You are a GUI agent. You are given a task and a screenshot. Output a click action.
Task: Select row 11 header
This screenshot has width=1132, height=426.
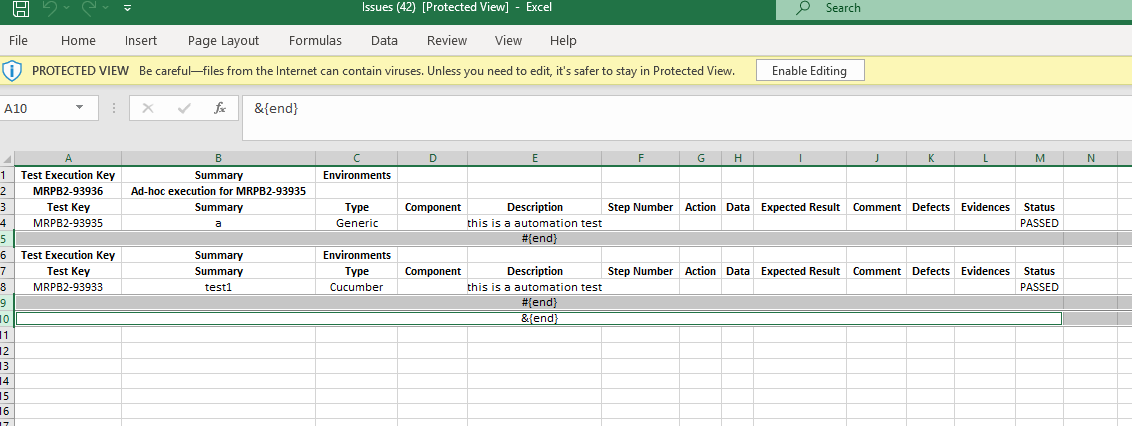[7, 335]
